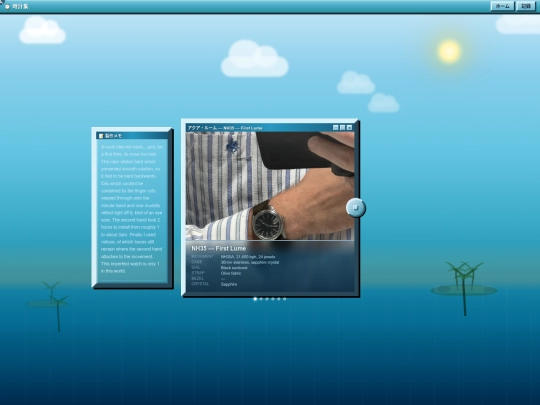Click the 'Sapphire' crystal value
The image size is (540, 405).
point(229,284)
